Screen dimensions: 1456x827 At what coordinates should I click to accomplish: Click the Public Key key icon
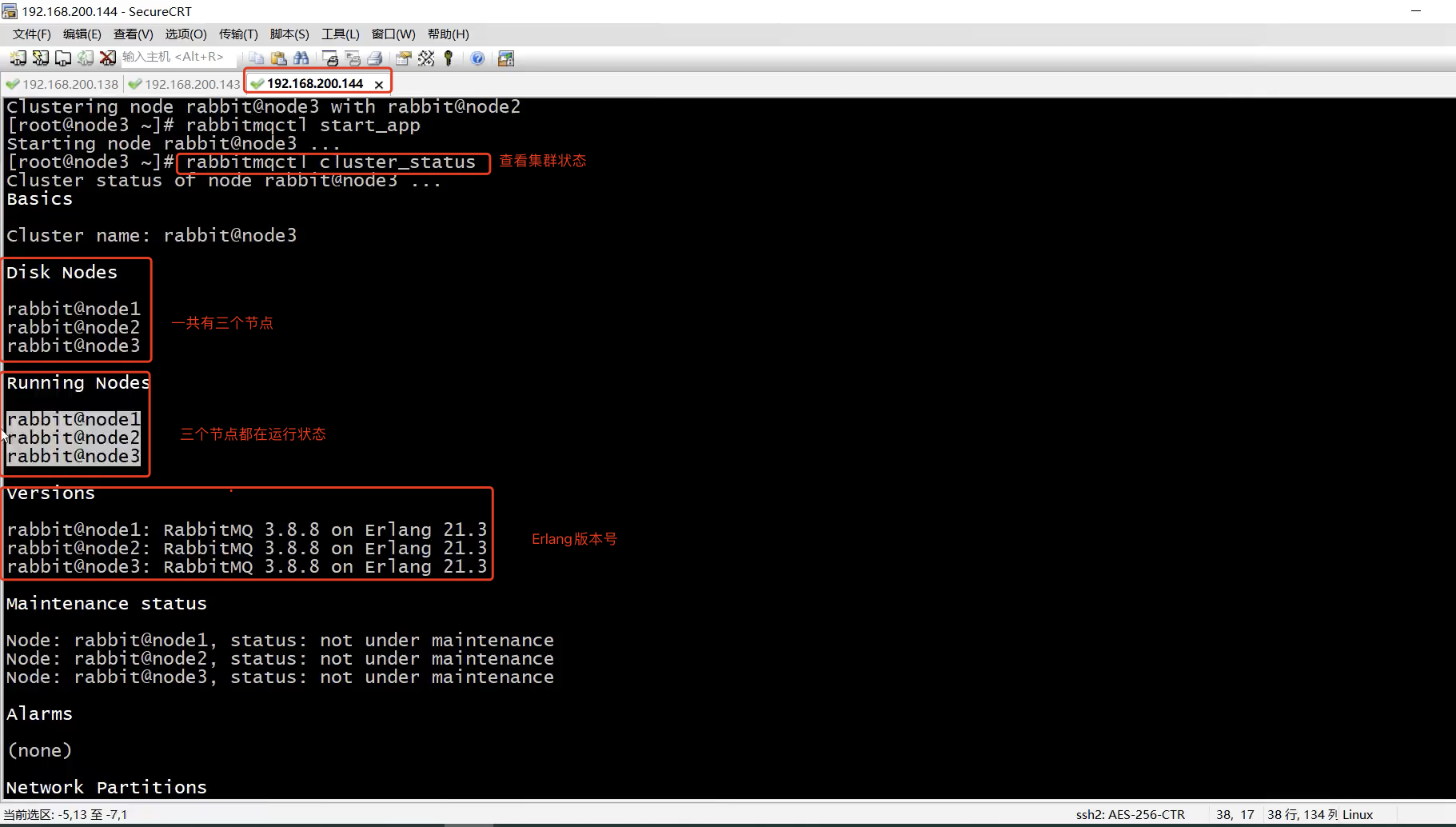[x=448, y=58]
